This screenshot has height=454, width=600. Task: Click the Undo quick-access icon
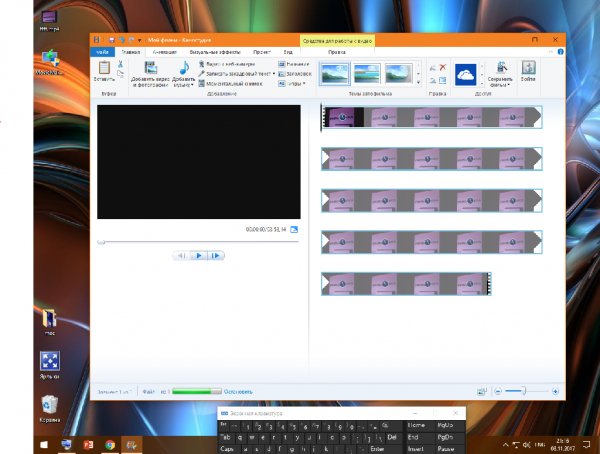pyautogui.click(x=121, y=40)
